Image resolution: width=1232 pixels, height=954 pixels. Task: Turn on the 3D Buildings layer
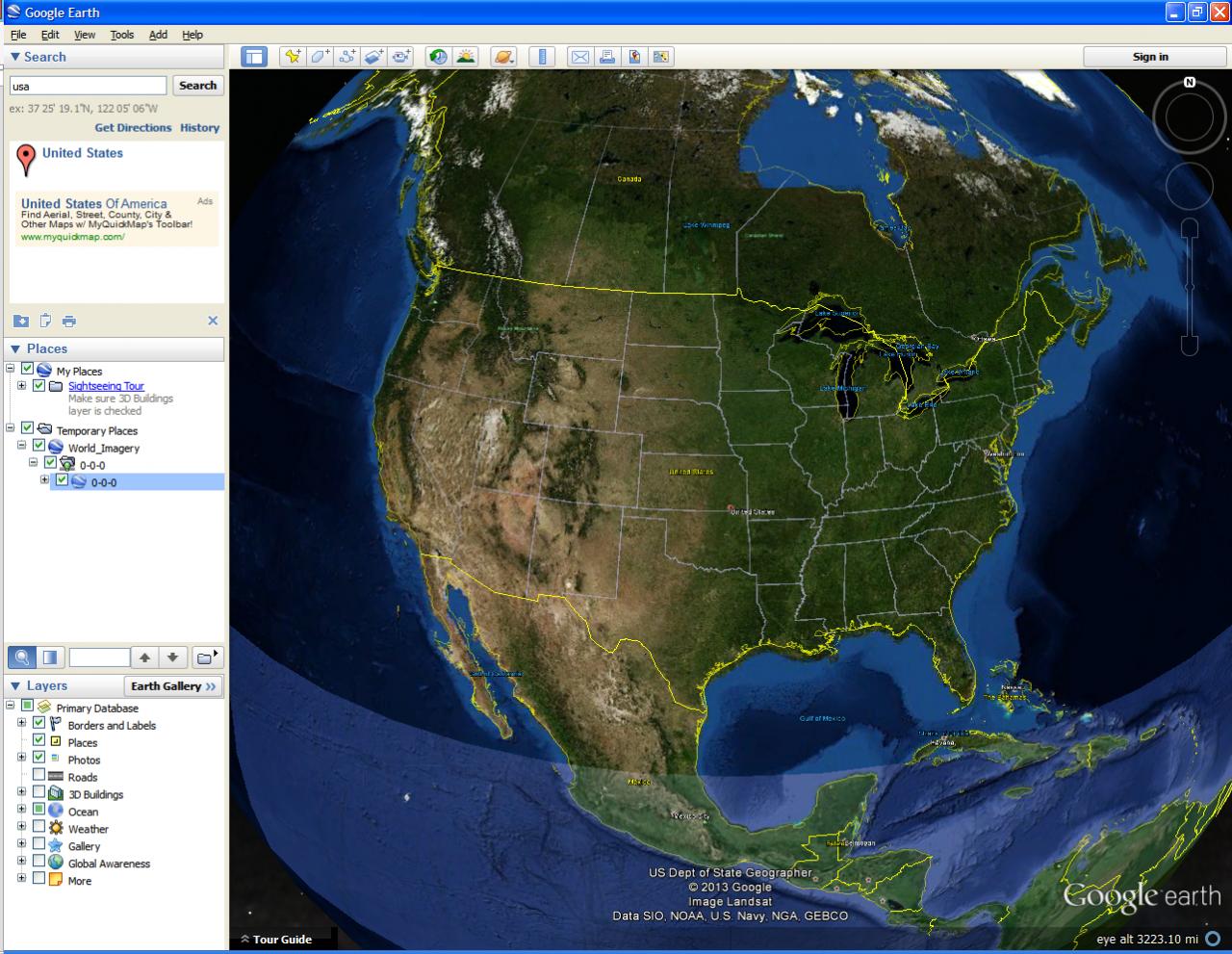pos(38,794)
